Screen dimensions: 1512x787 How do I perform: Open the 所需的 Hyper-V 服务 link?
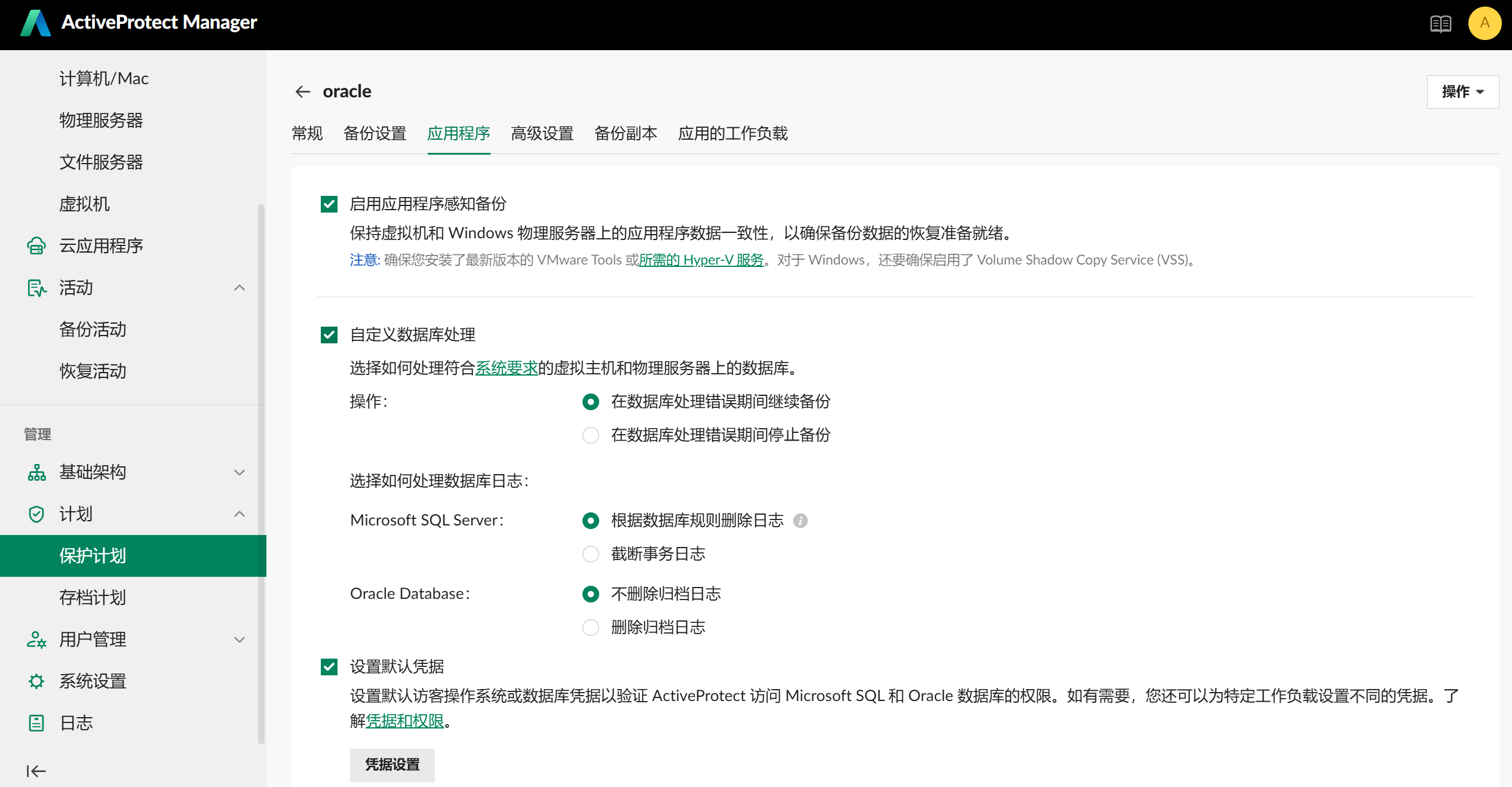pos(701,260)
